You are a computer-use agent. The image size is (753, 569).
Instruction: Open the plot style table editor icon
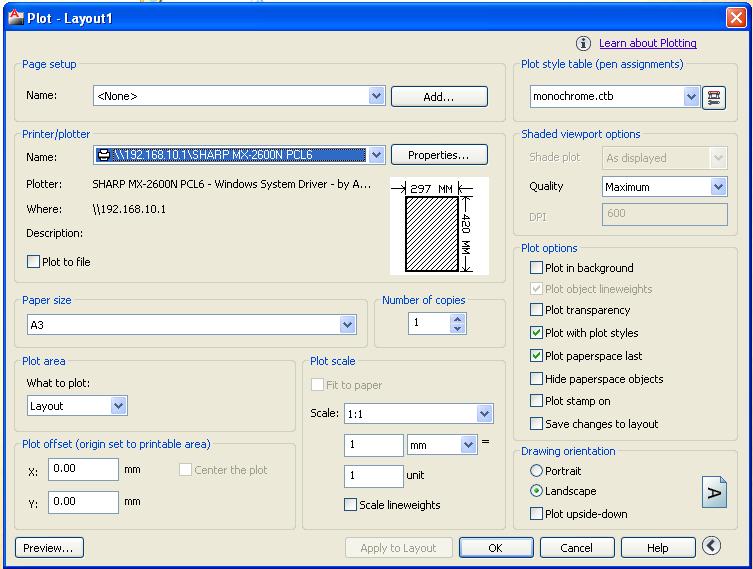(x=714, y=97)
